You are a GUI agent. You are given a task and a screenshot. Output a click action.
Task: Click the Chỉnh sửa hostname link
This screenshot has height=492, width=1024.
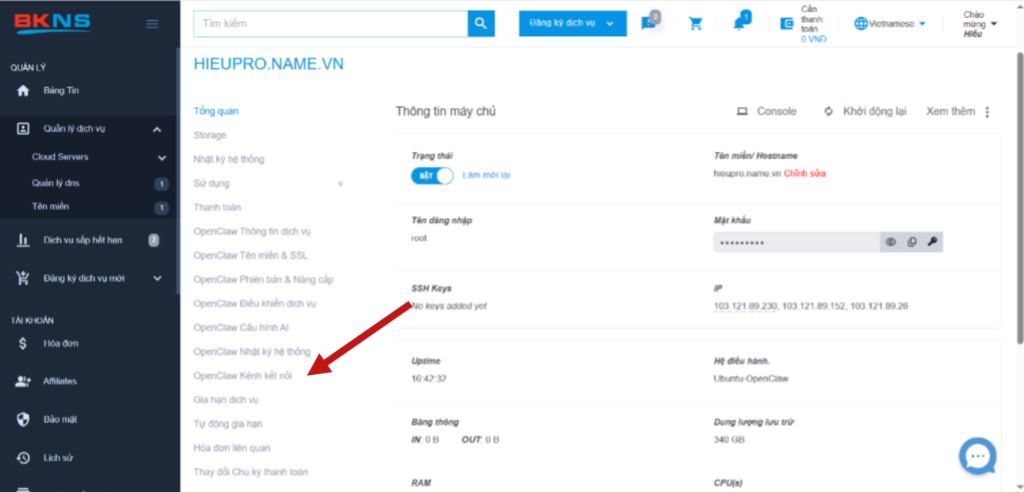(804, 174)
